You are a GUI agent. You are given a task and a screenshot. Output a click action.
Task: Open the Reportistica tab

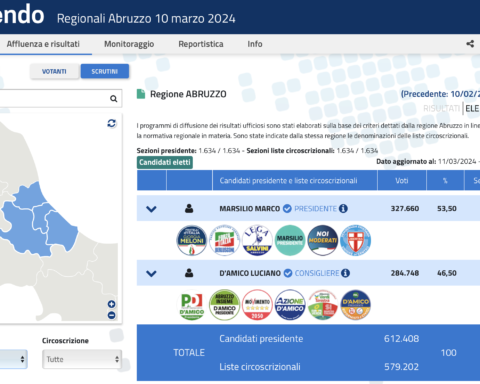click(x=201, y=44)
